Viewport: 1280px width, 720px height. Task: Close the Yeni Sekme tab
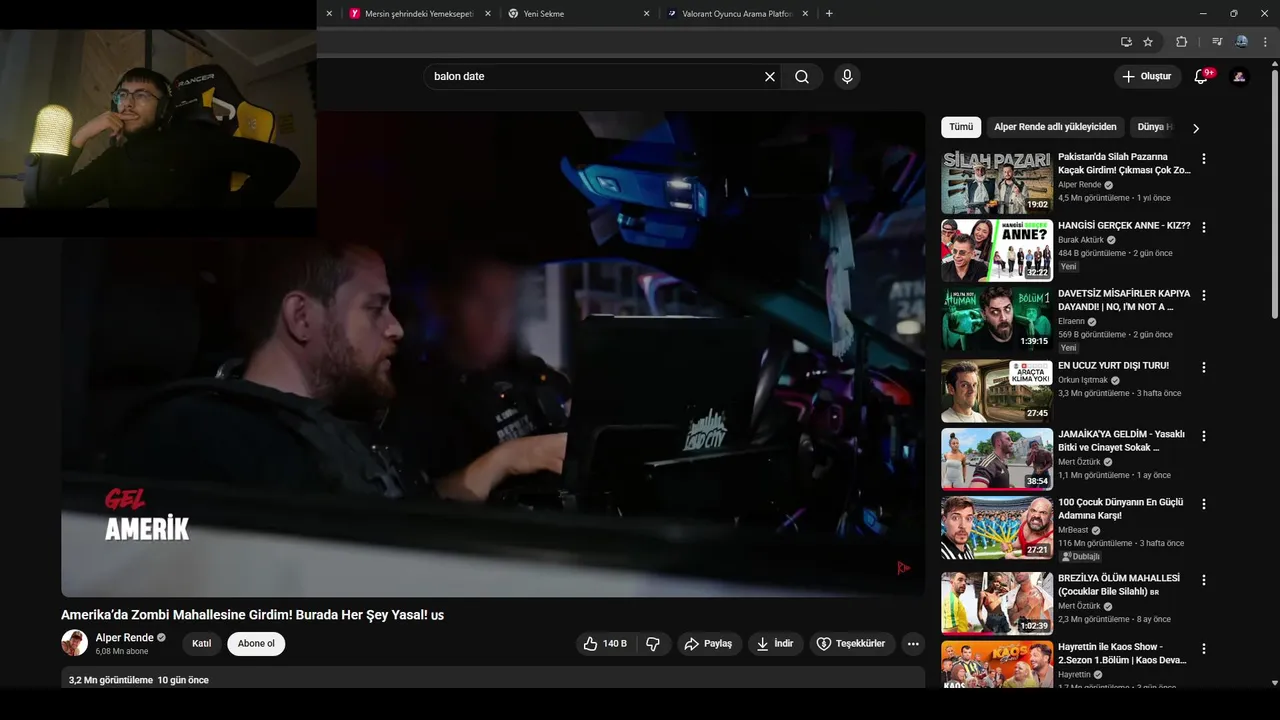646,14
